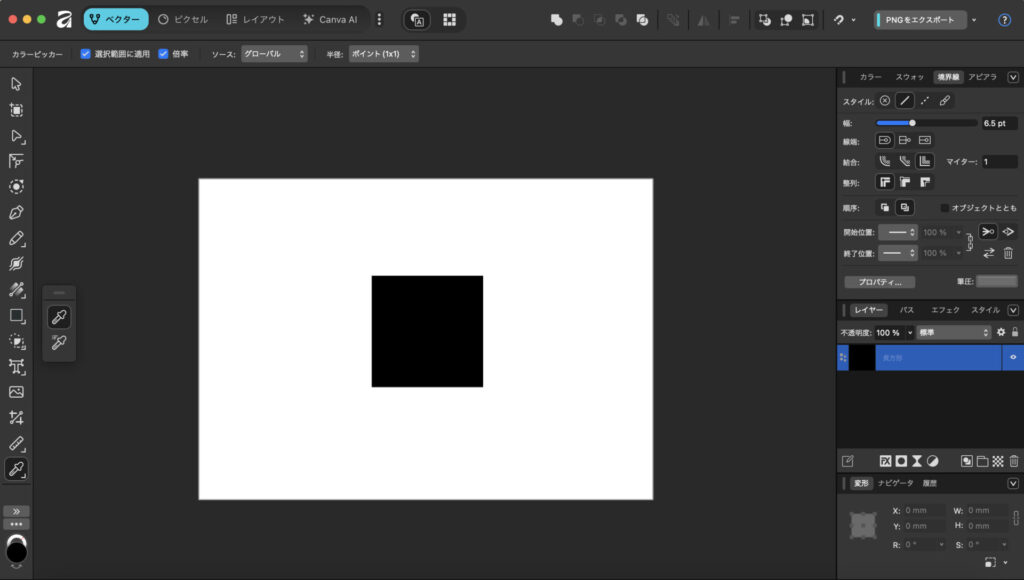This screenshot has height=580, width=1024.
Task: Select the Move tool arrow
Action: (16, 84)
